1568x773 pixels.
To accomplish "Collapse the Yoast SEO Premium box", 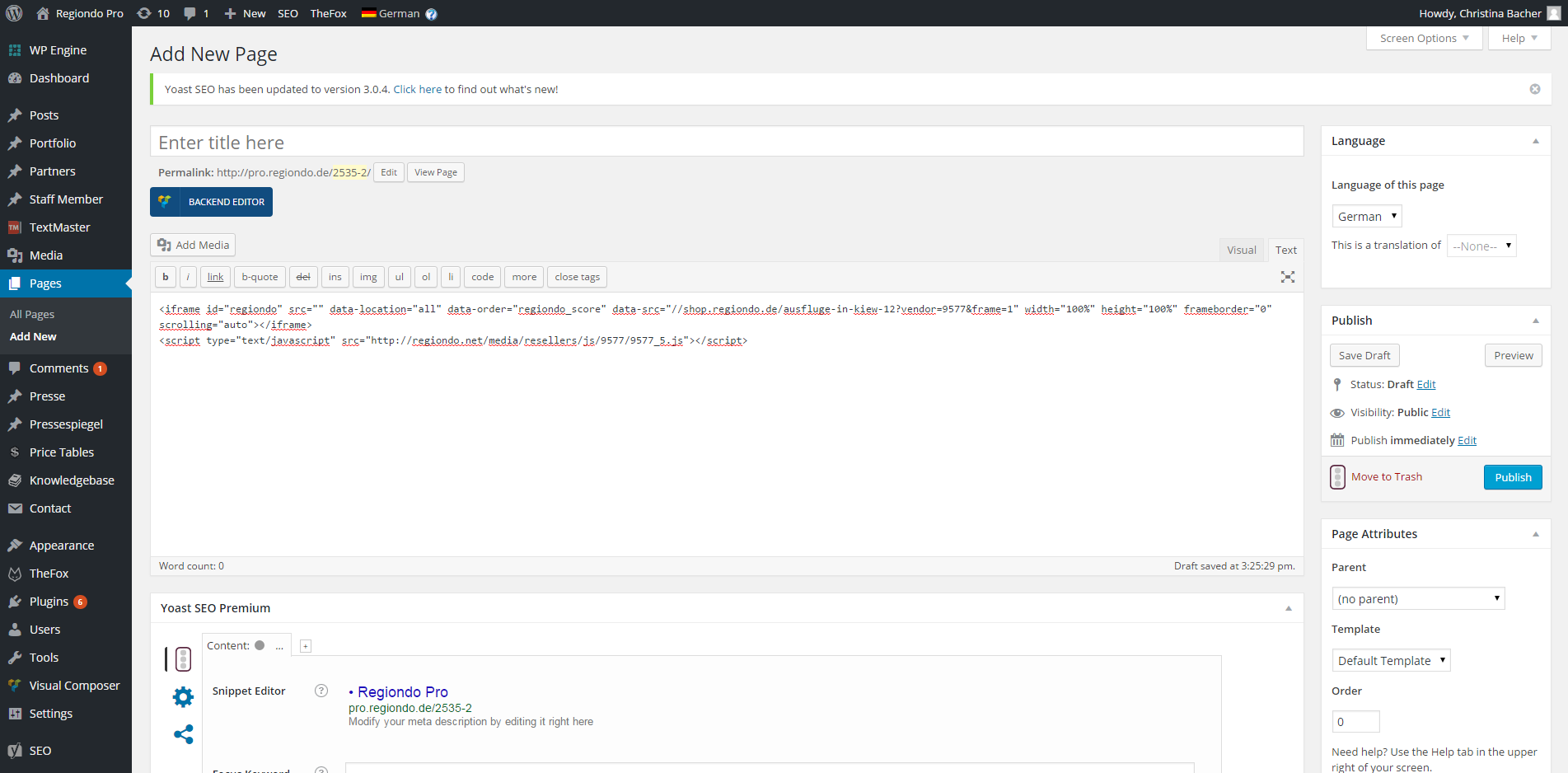I will coord(1289,608).
